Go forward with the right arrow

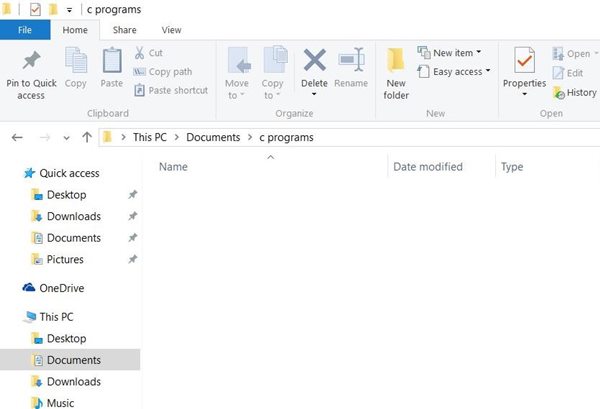point(45,137)
